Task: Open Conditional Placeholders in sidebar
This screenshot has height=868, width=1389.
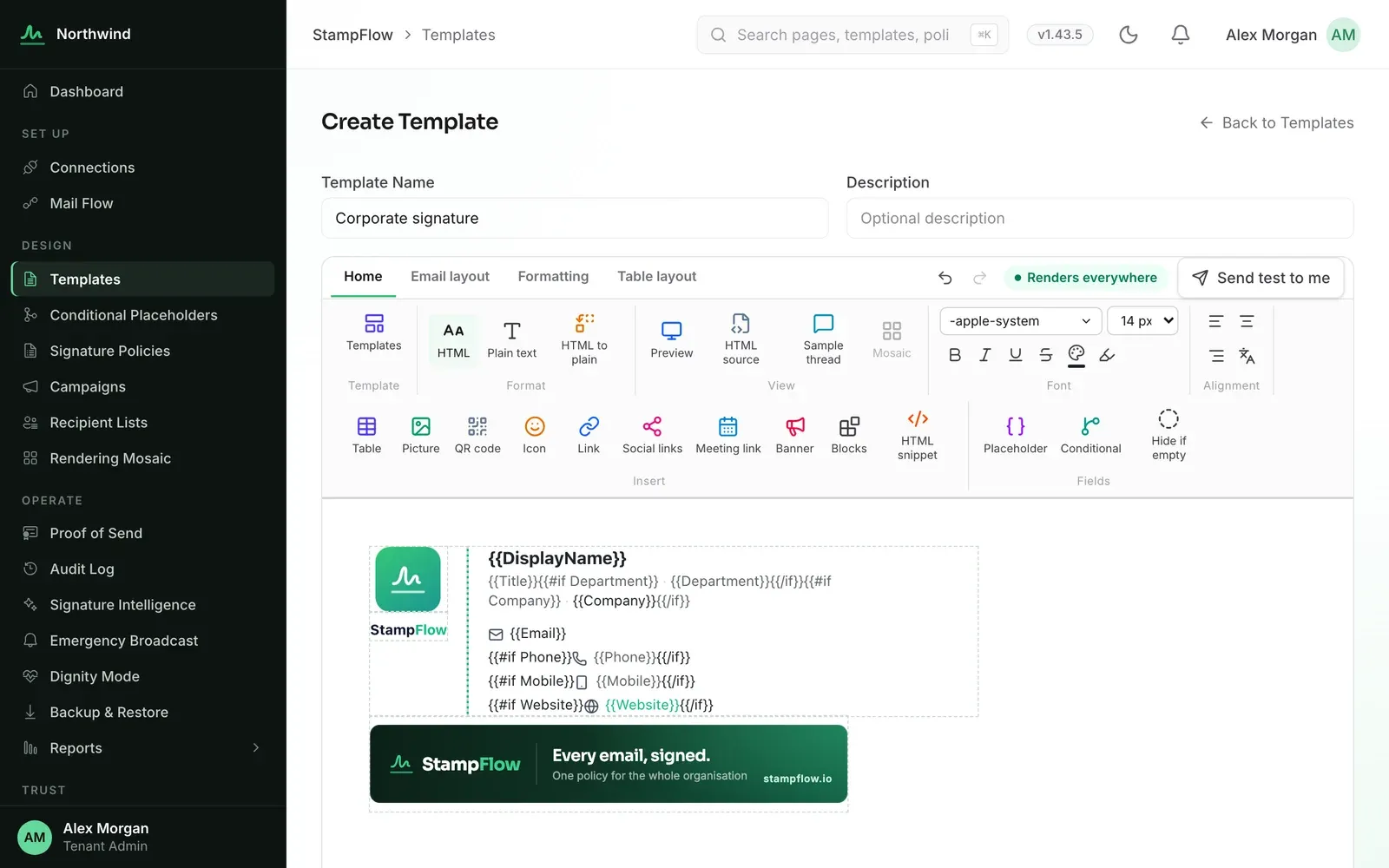Action: tap(143, 315)
